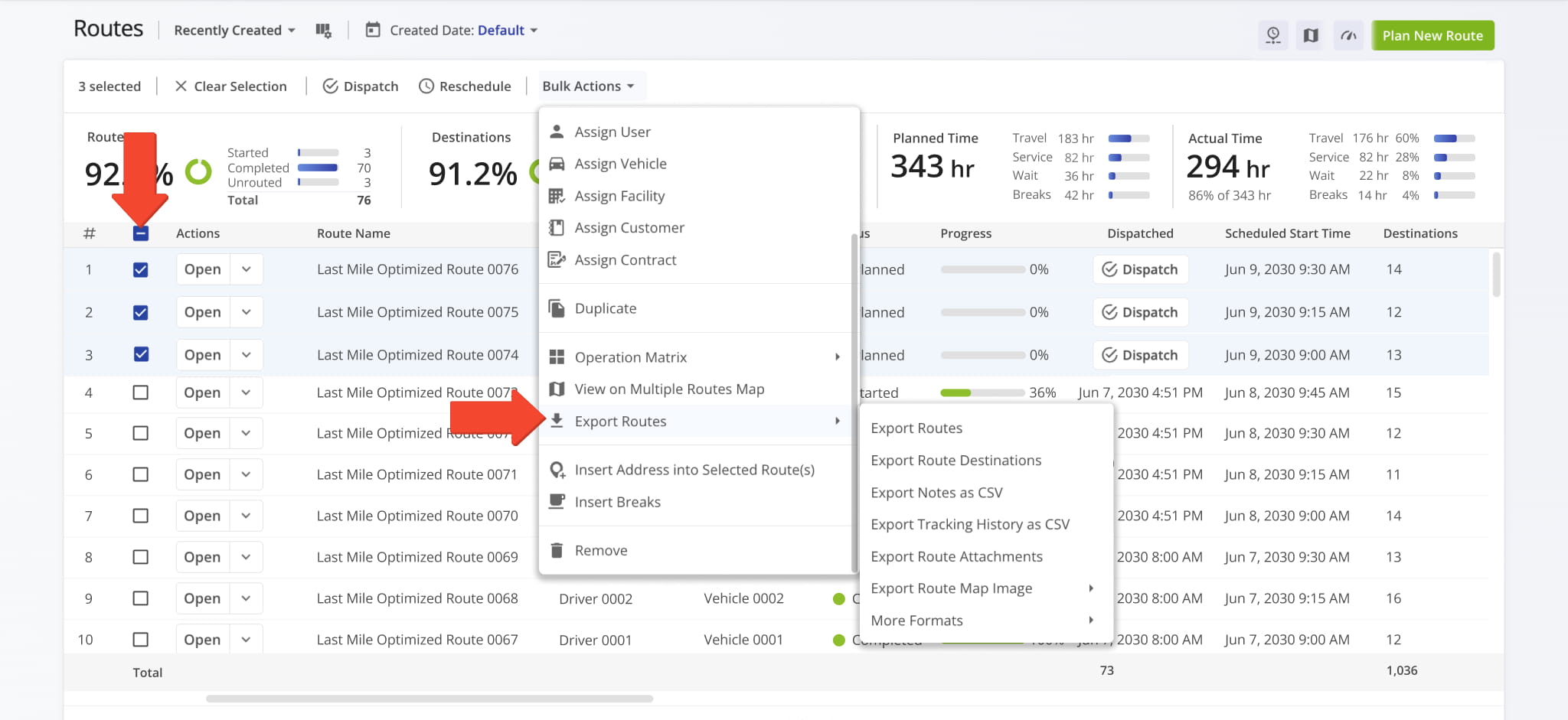Screen dimensions: 1568x720
Task: Click the calendar icon beside Created Date
Action: (x=373, y=30)
